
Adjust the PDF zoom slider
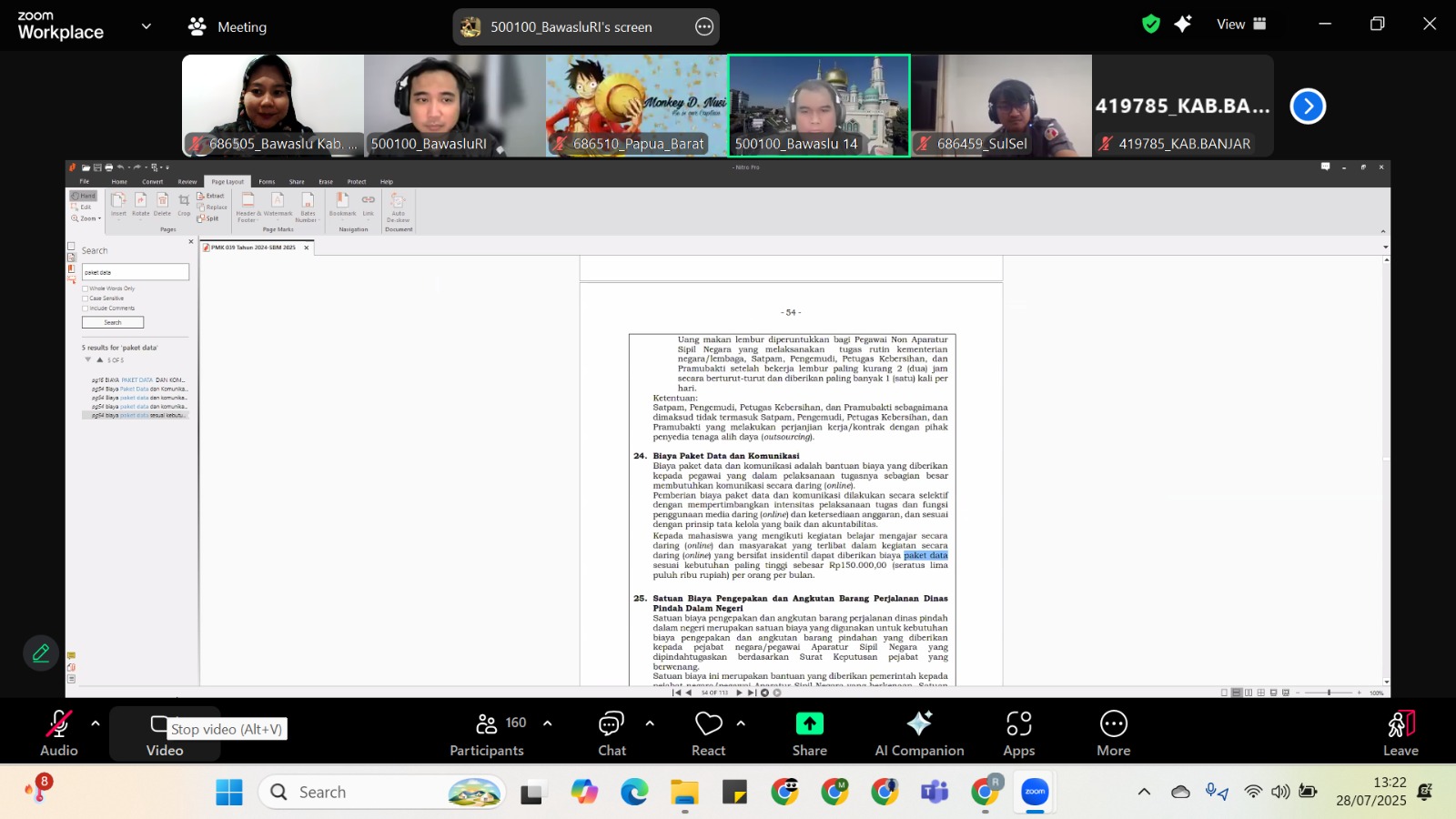coord(1329,693)
